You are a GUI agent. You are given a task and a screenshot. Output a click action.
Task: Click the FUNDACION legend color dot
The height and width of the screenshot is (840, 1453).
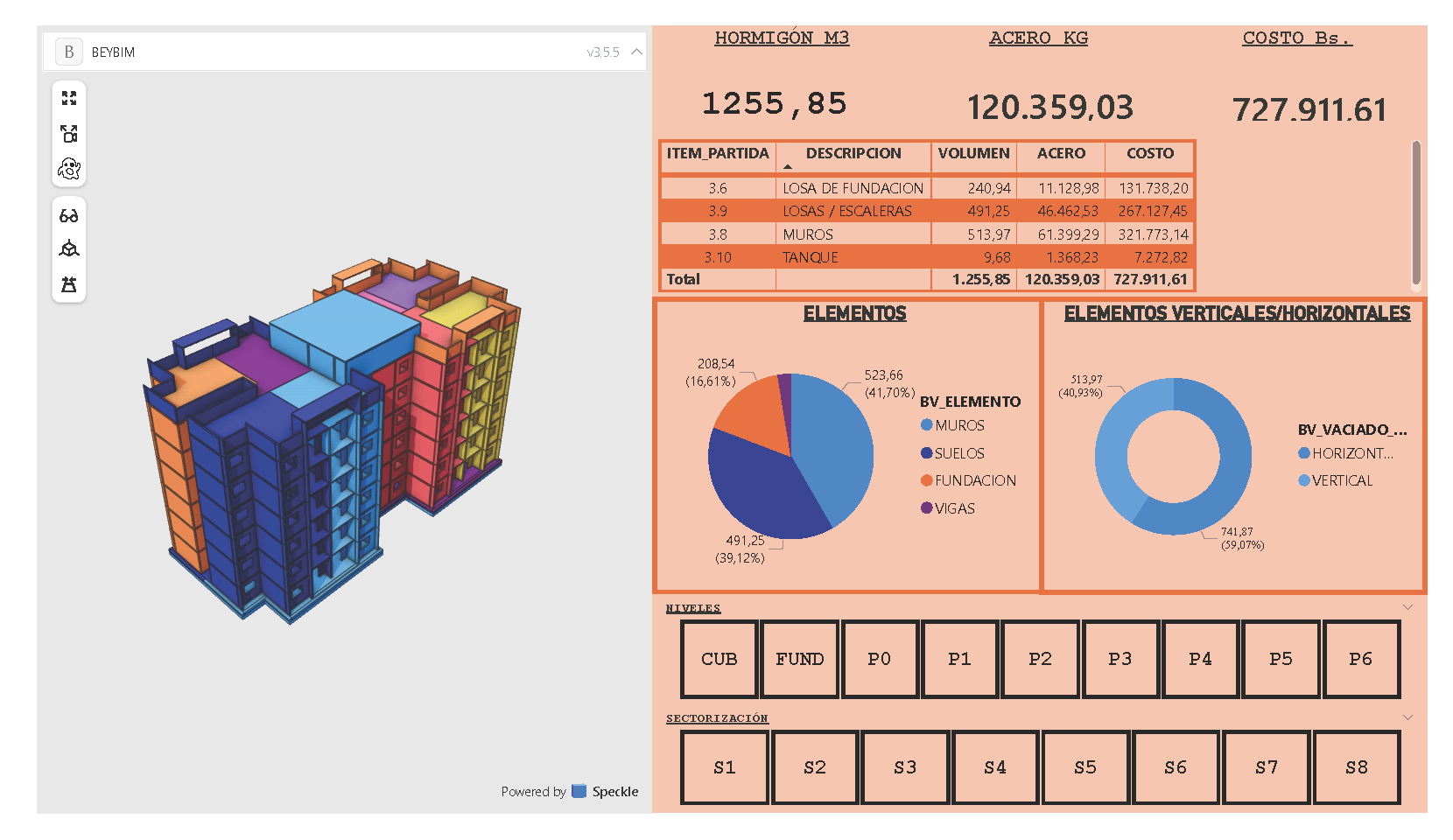(926, 480)
